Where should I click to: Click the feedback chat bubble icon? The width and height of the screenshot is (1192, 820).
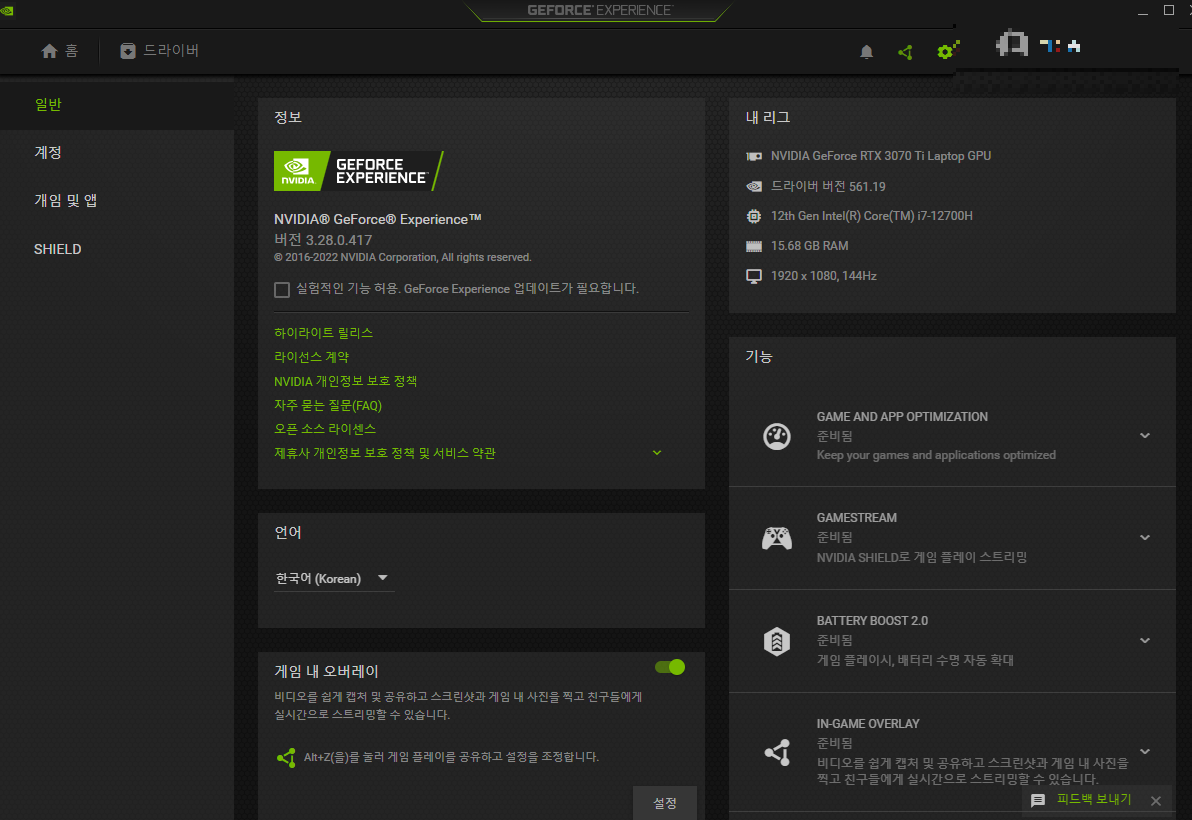[x=1038, y=800]
